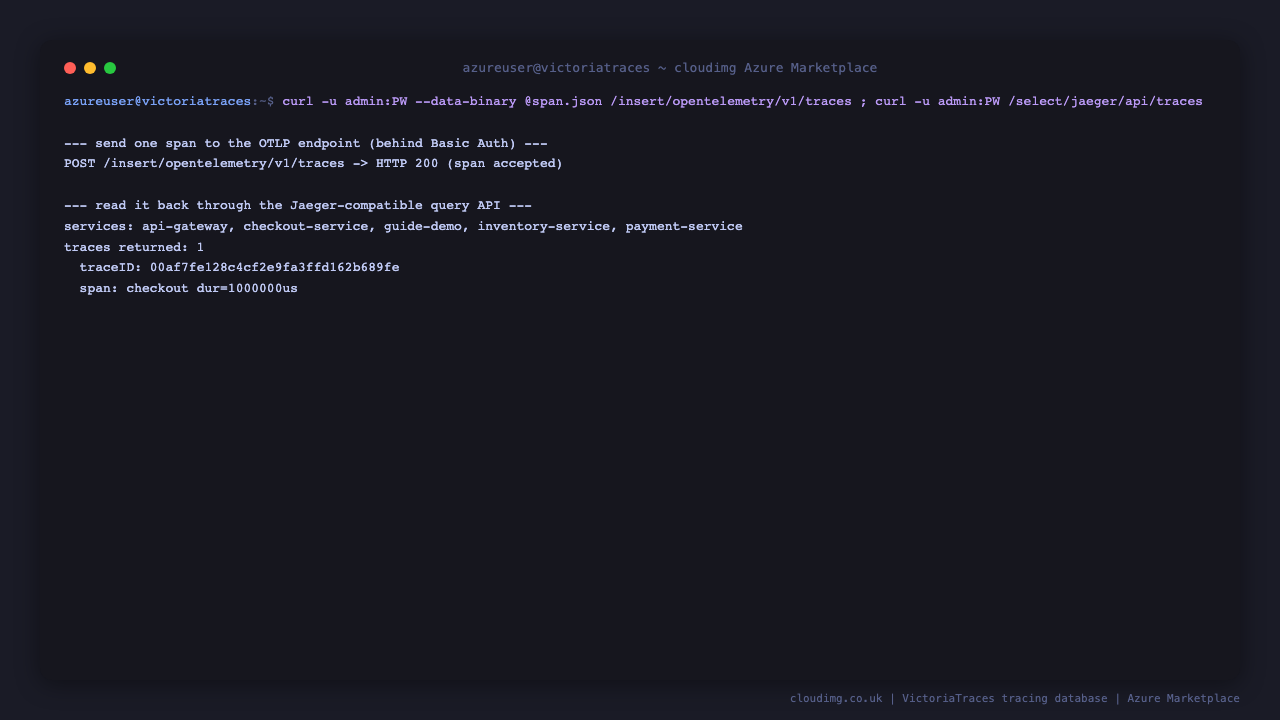Click trace ID '00af7fe128c4cf2e9fa3ffd162b689fe'
Viewport: 1280px width, 720px height.
(275, 267)
